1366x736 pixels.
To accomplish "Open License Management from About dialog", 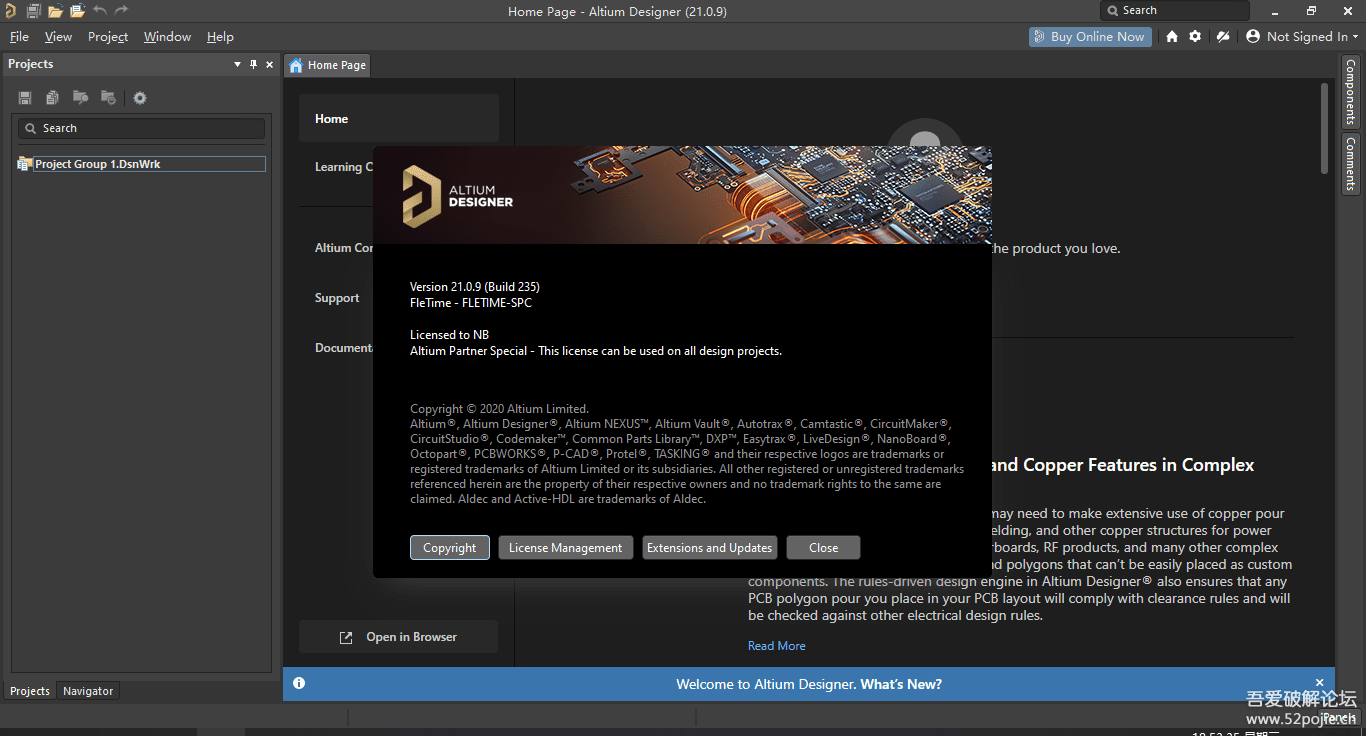I will click(x=565, y=547).
